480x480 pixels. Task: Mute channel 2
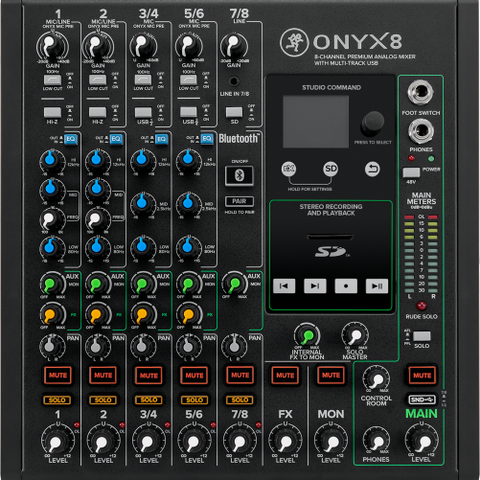(103, 375)
